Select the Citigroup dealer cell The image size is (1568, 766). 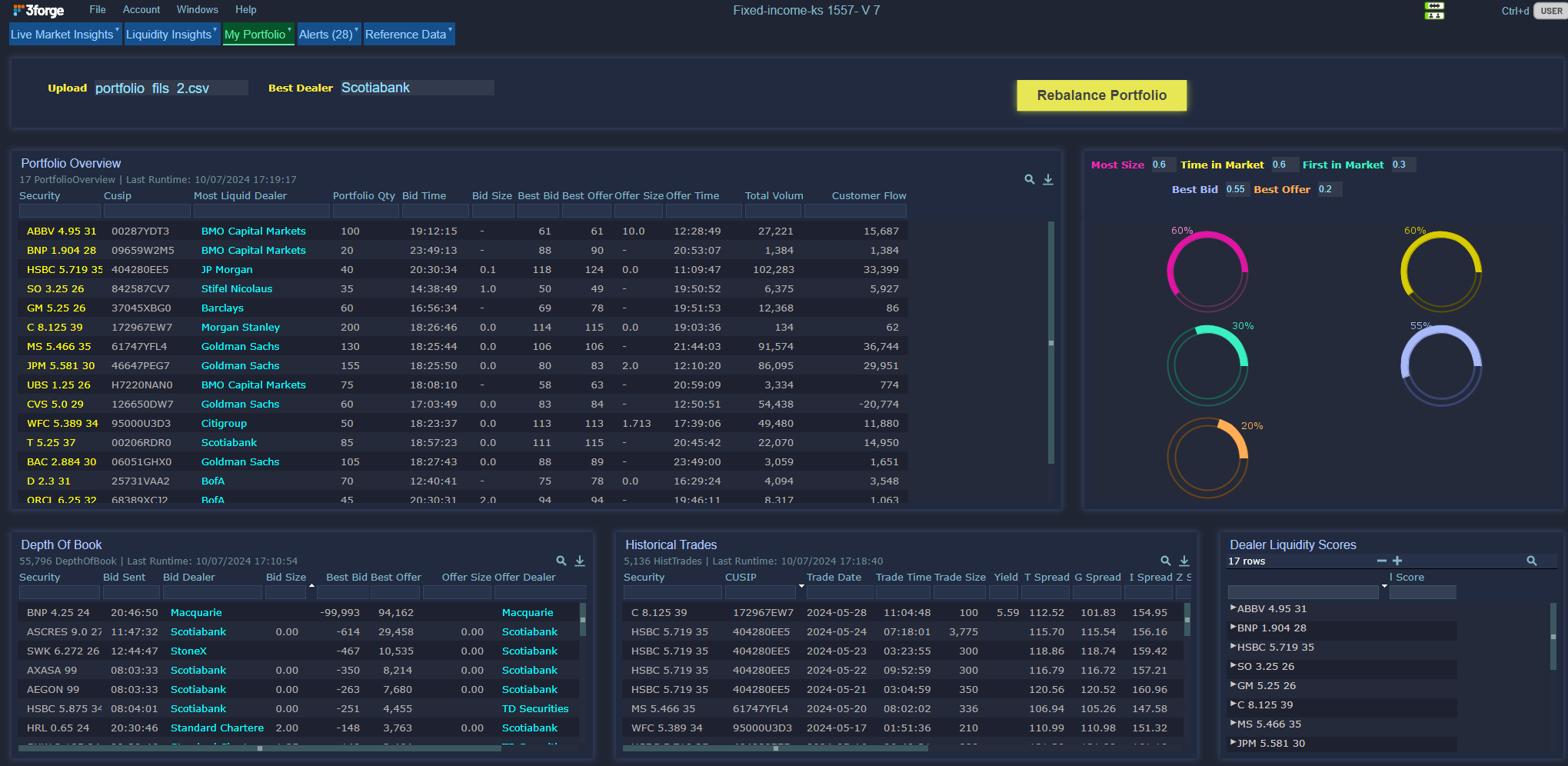pos(224,423)
